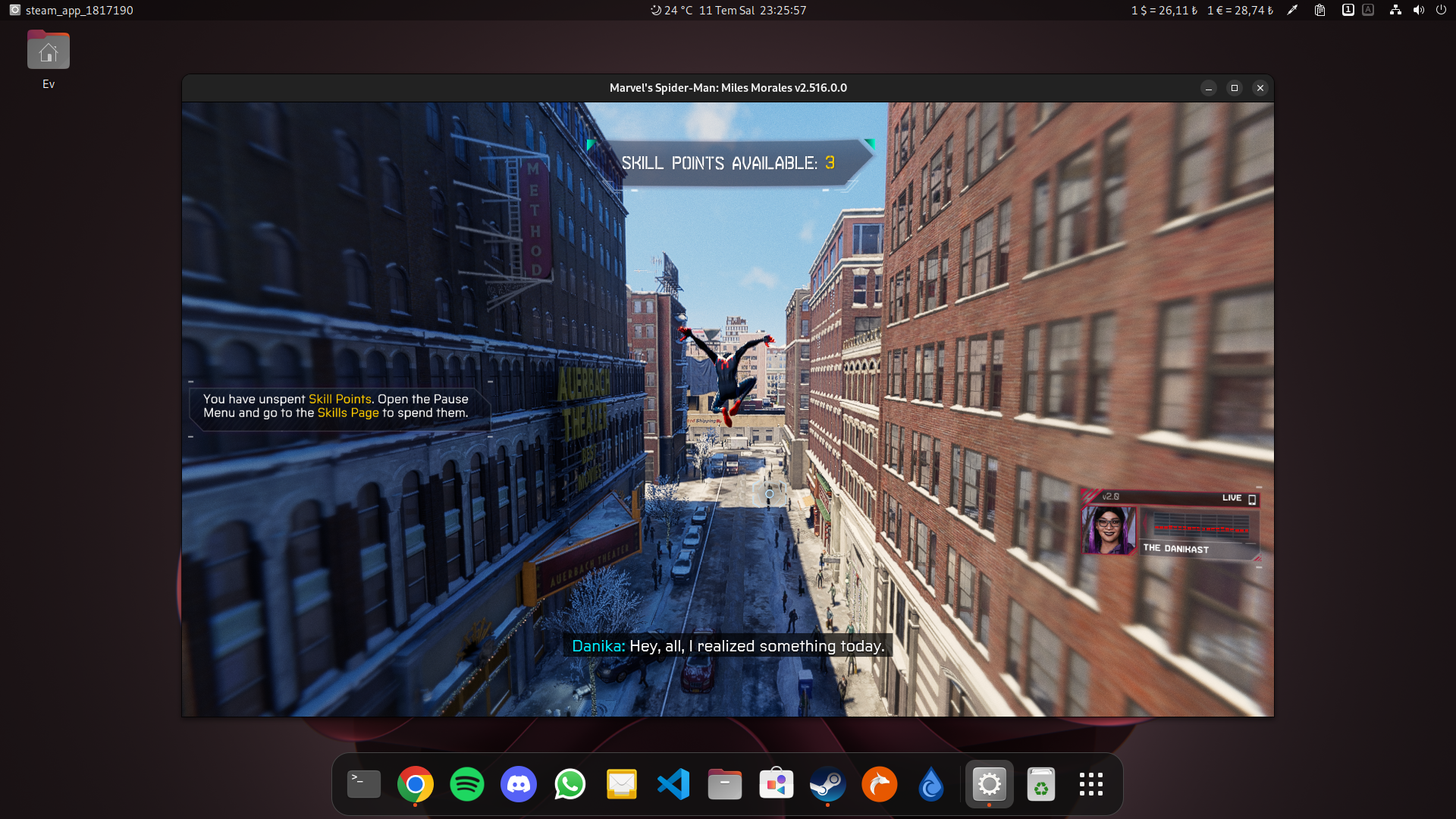Open the Terminal from the dock
This screenshot has width=1456, height=819.
click(364, 784)
